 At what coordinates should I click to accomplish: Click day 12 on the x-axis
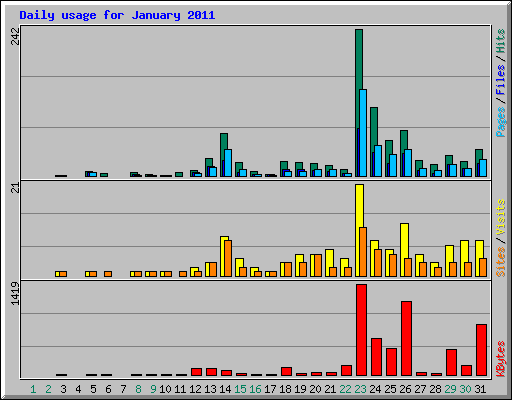(x=195, y=389)
